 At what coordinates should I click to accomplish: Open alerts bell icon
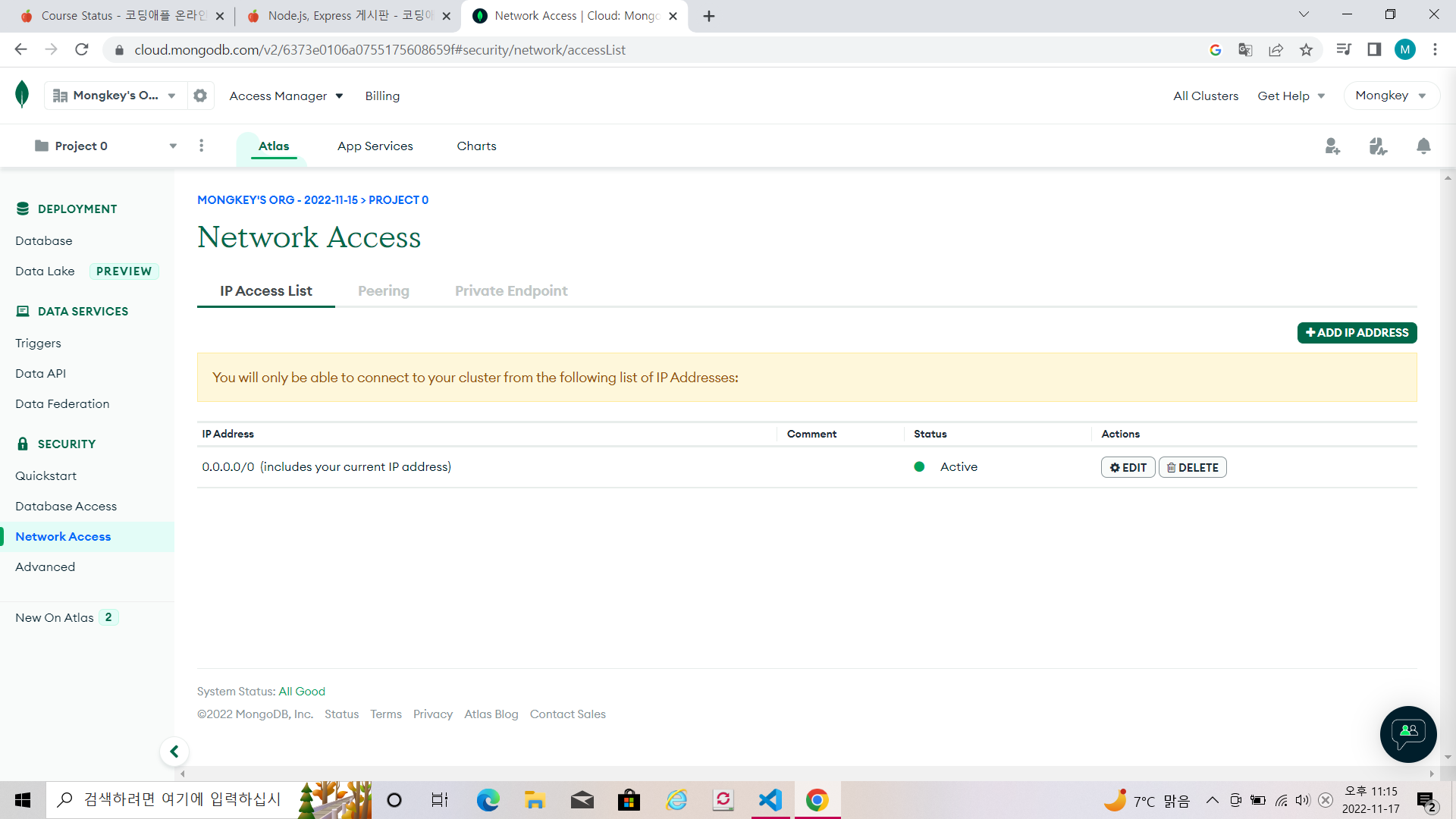pyautogui.click(x=1423, y=146)
